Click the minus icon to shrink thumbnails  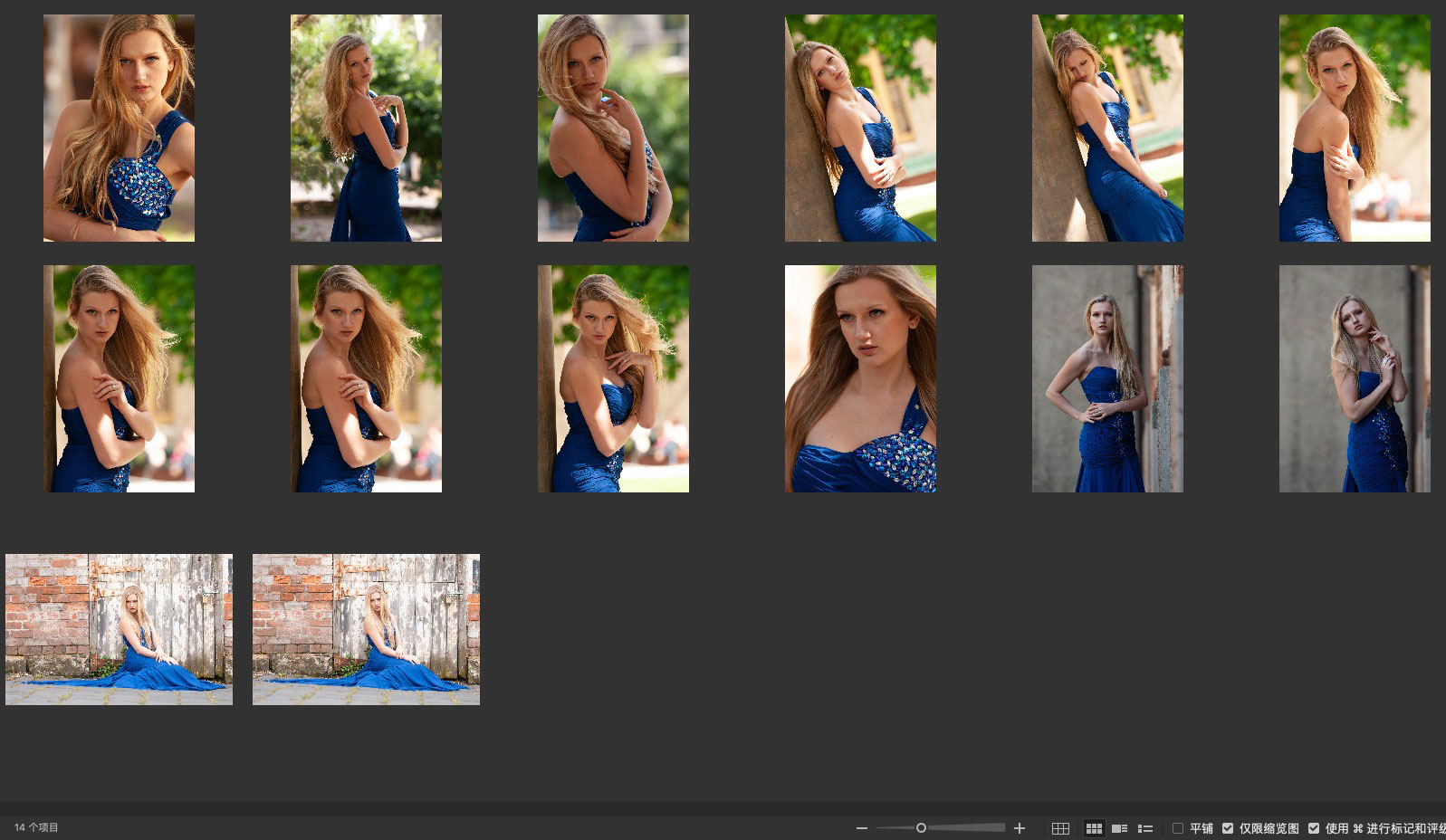pos(862,828)
